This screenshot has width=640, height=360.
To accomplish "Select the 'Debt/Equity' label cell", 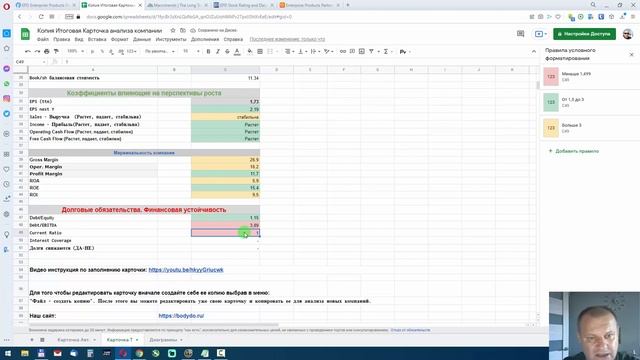I will pyautogui.click(x=93, y=218).
